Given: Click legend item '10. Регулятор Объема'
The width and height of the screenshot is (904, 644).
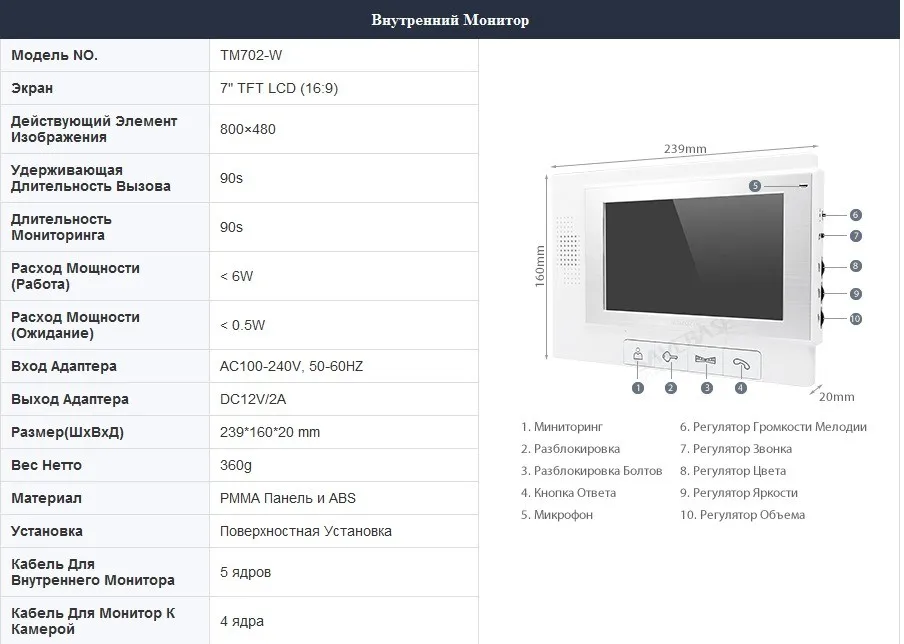Looking at the screenshot, I should (x=743, y=514).
